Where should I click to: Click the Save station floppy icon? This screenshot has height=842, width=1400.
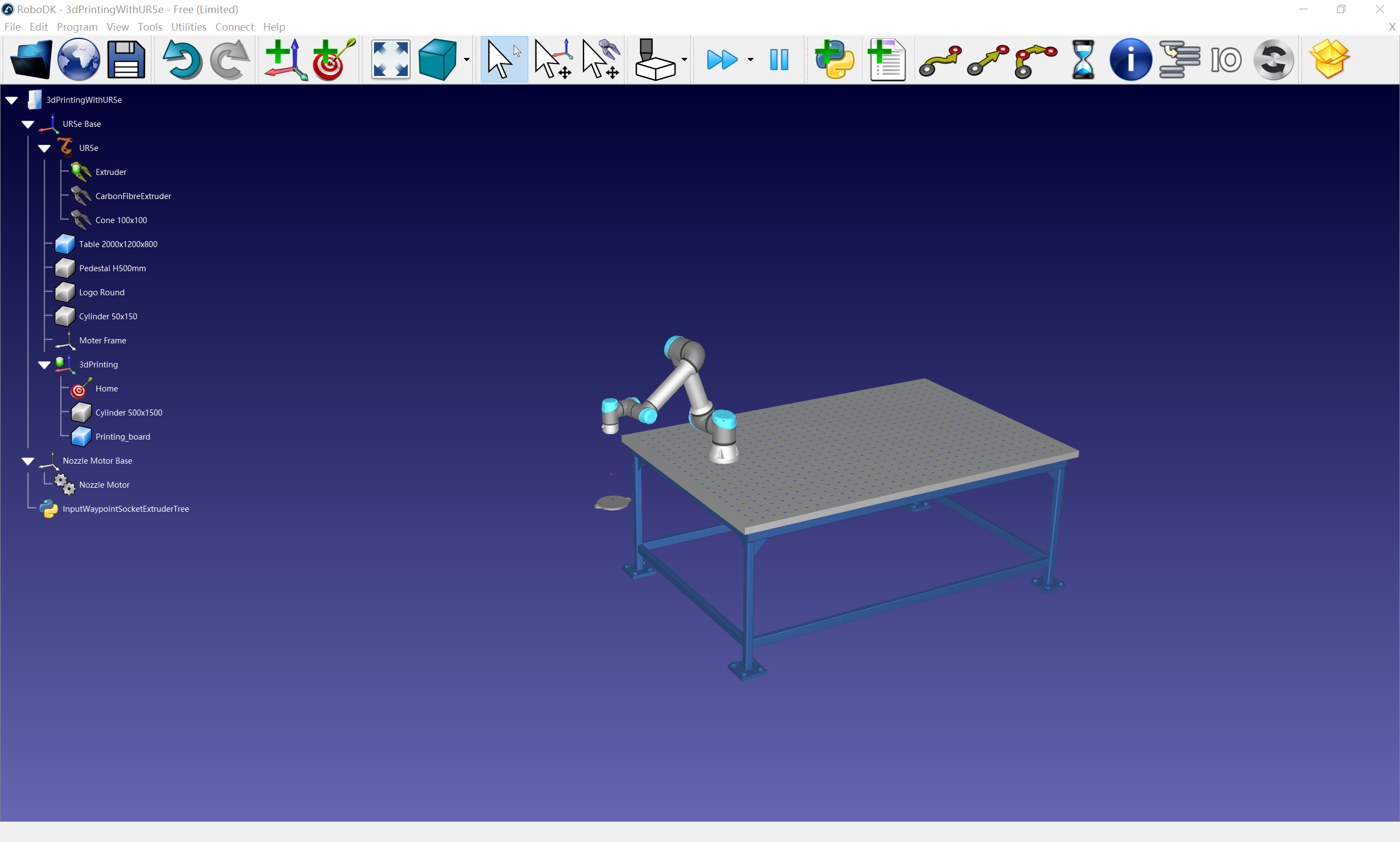tap(126, 59)
